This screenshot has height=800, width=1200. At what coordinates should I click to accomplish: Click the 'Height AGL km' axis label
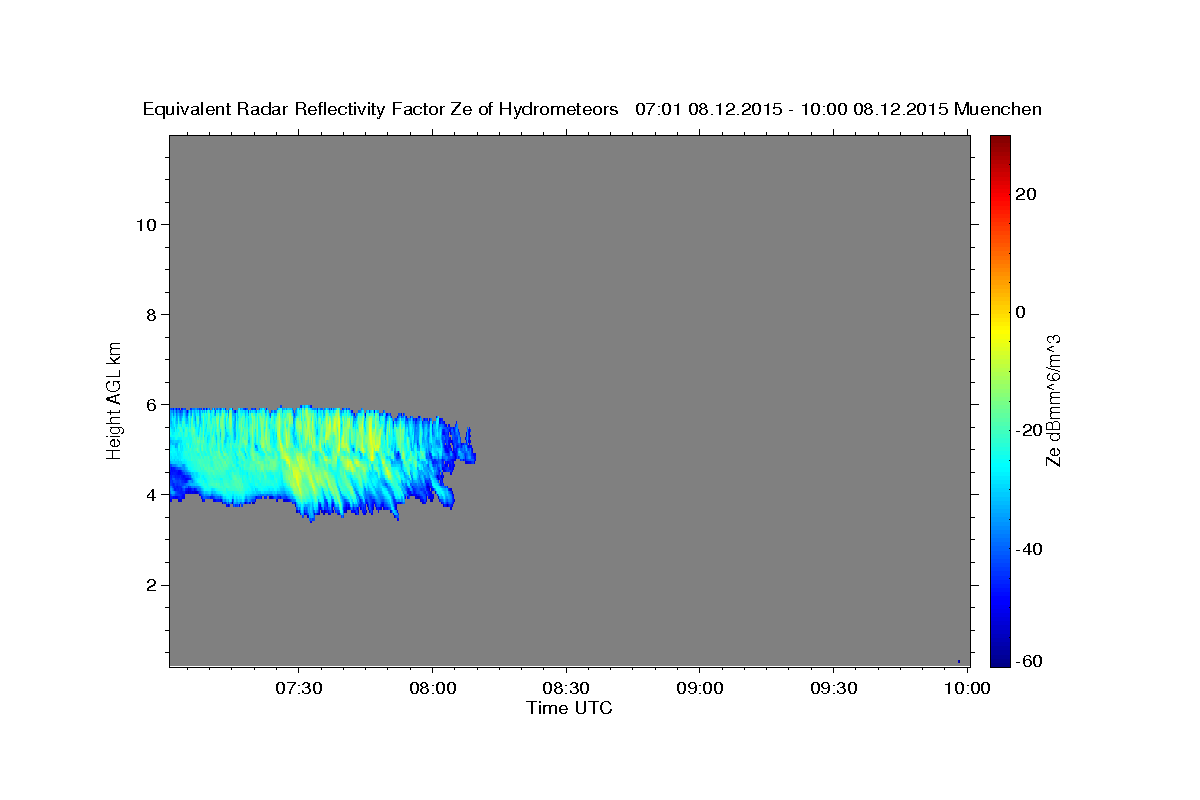point(114,399)
